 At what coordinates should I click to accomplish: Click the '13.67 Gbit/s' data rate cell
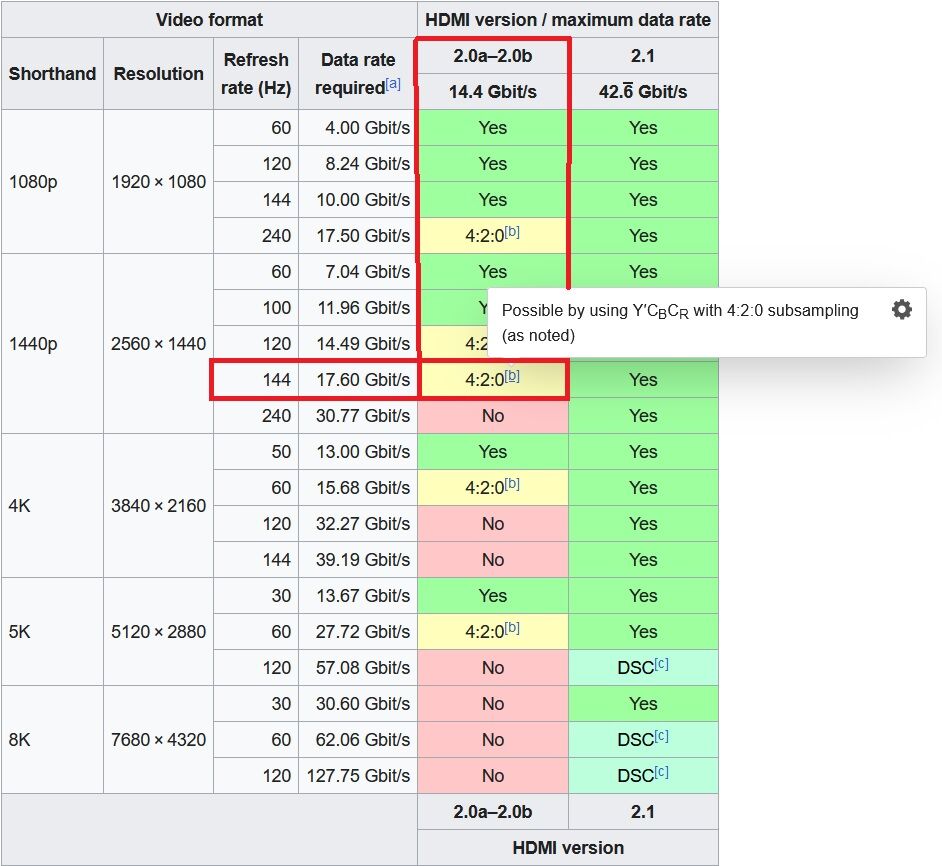click(358, 596)
